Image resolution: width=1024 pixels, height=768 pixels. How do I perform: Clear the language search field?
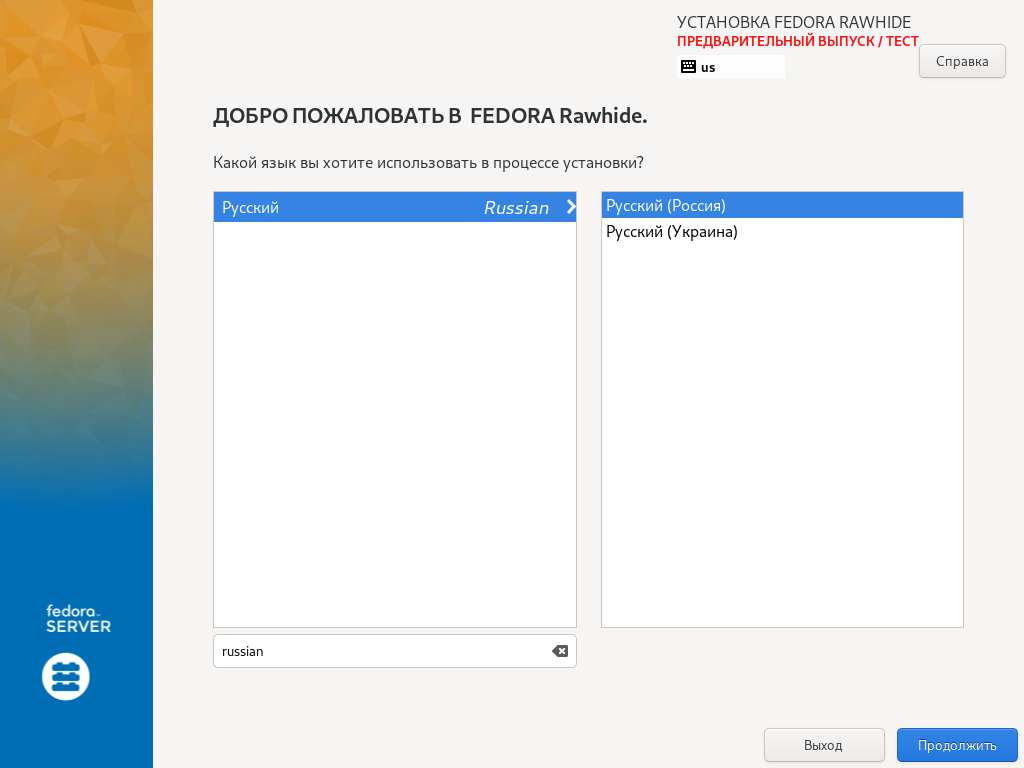tap(560, 651)
